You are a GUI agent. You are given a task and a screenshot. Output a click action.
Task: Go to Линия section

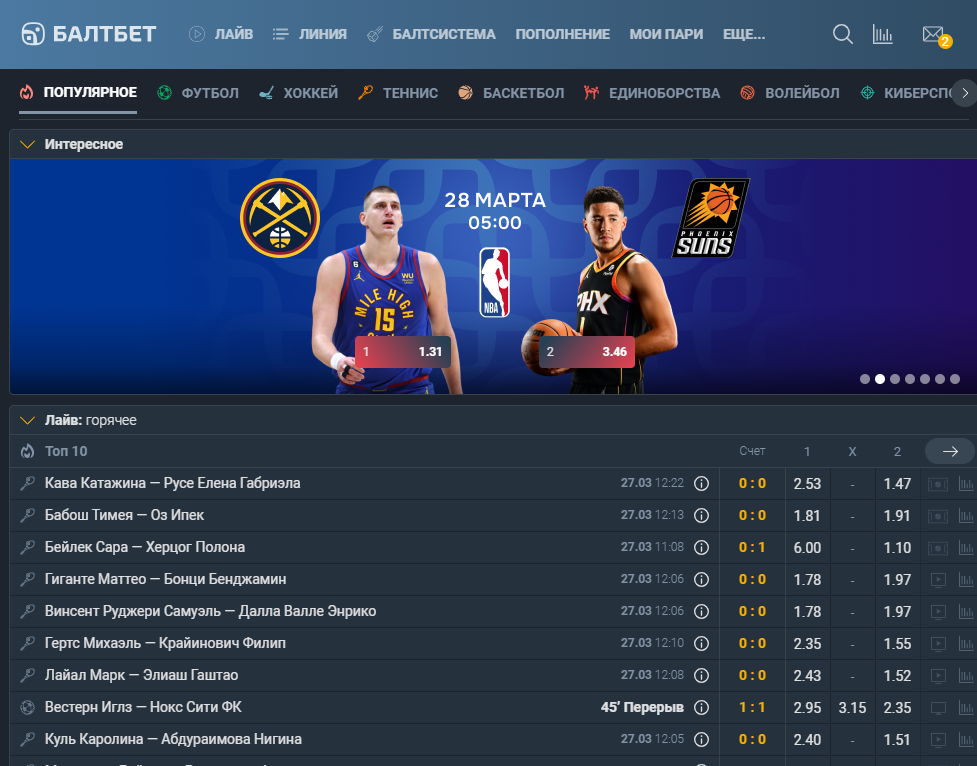(310, 34)
